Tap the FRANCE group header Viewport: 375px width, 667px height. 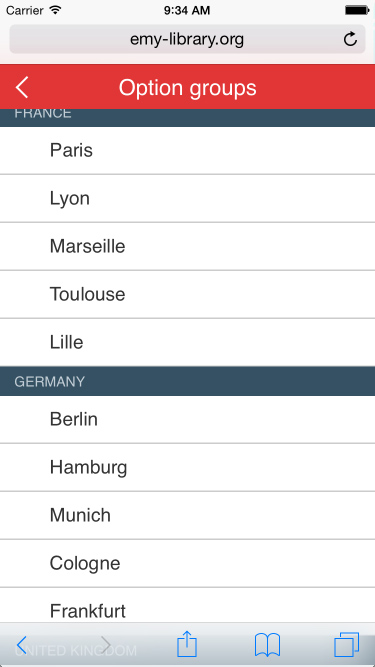click(x=188, y=117)
